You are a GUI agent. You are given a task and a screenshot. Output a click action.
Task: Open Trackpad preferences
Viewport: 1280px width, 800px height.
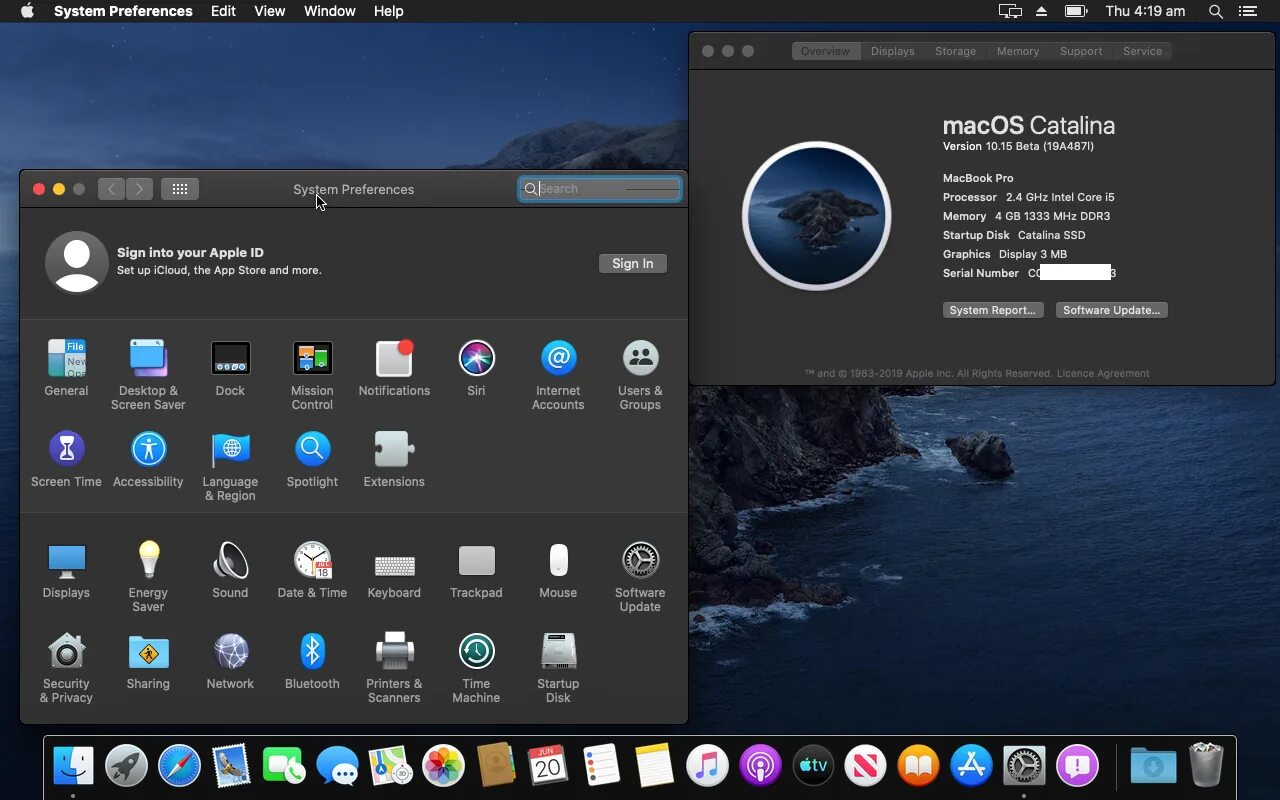476,570
